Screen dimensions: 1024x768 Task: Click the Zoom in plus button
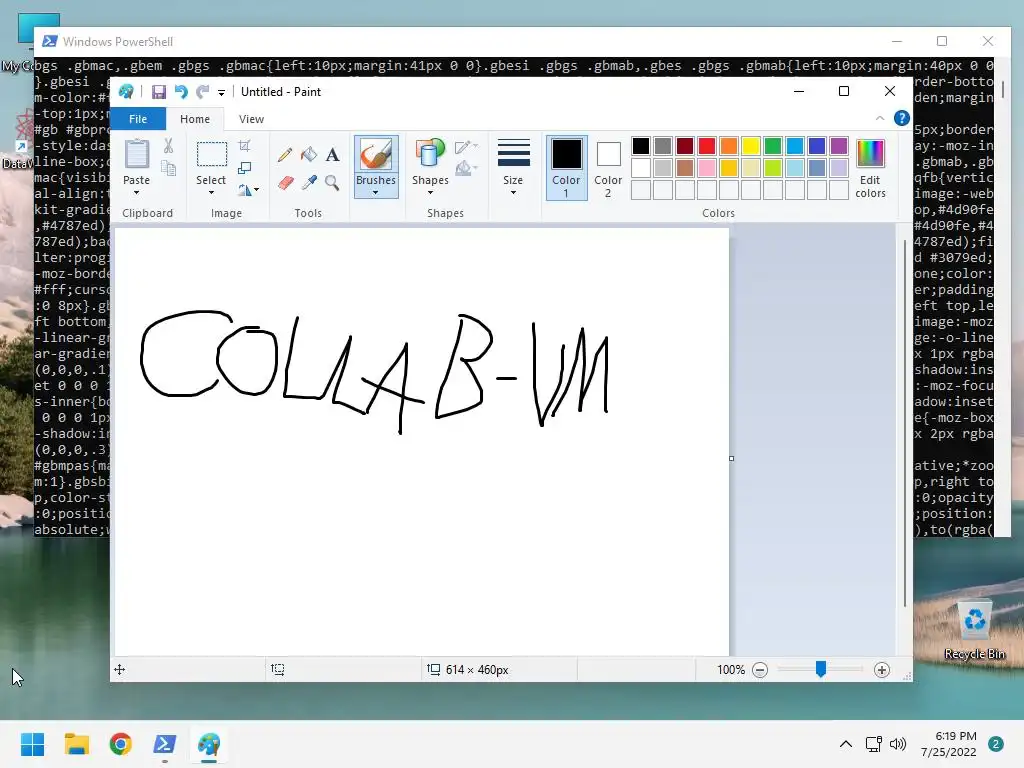[882, 670]
